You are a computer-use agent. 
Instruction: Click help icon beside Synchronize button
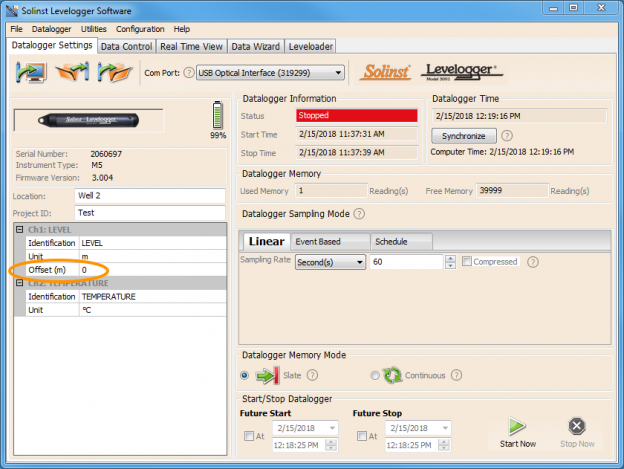click(x=507, y=136)
